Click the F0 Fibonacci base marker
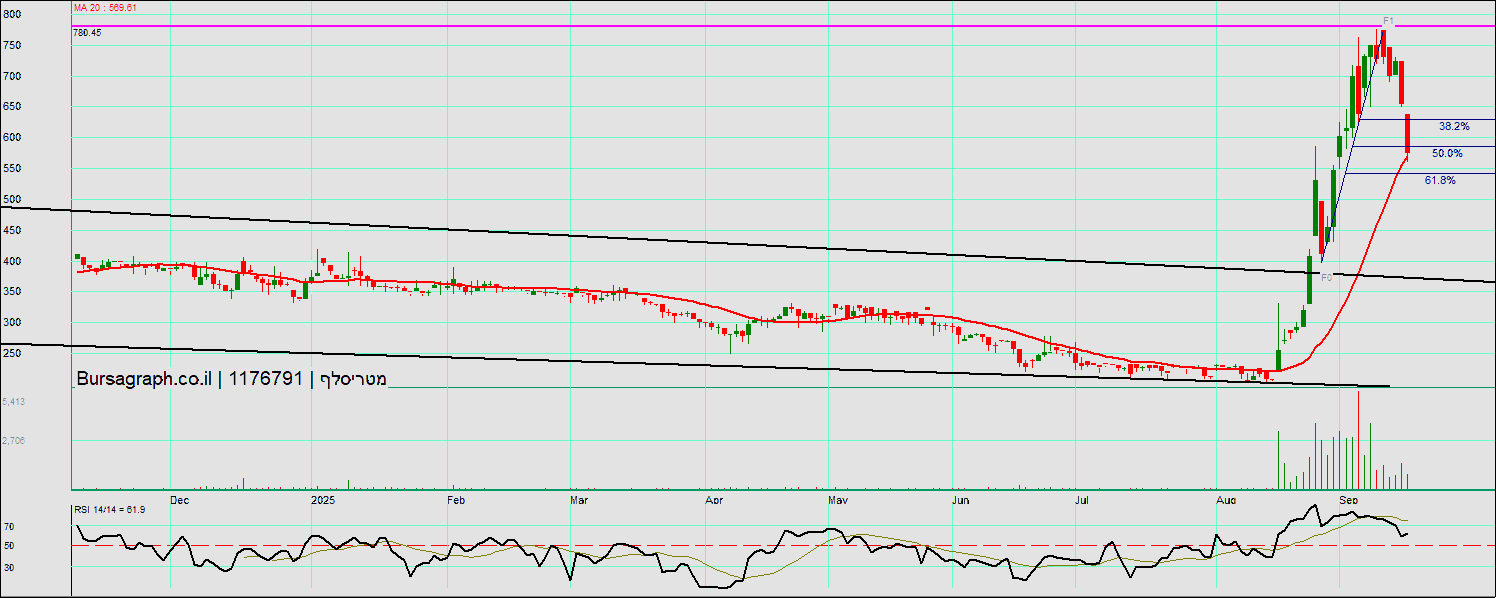Viewport: 1496px width, 598px height. (1326, 277)
